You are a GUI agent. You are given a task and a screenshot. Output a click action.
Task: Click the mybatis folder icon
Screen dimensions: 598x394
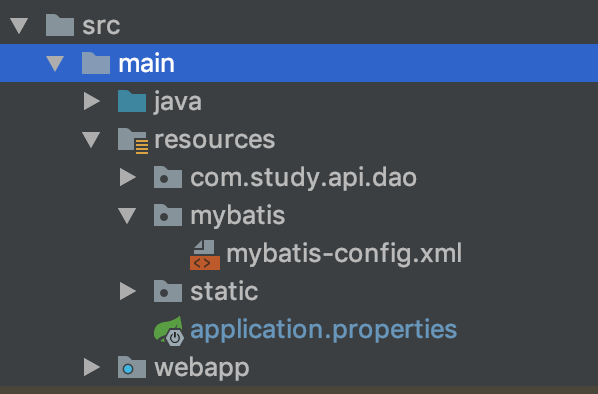click(168, 215)
